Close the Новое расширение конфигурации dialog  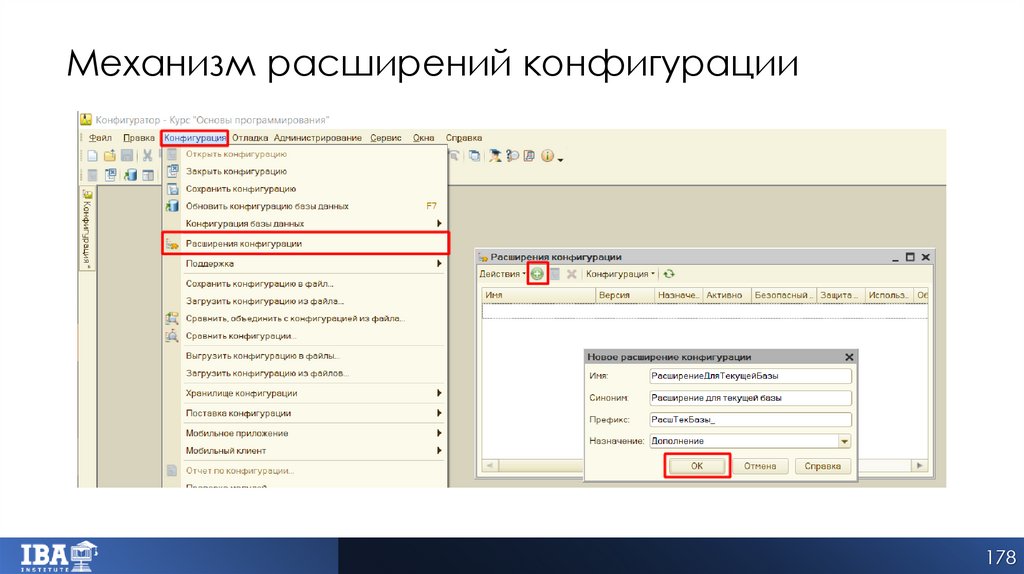(x=849, y=357)
